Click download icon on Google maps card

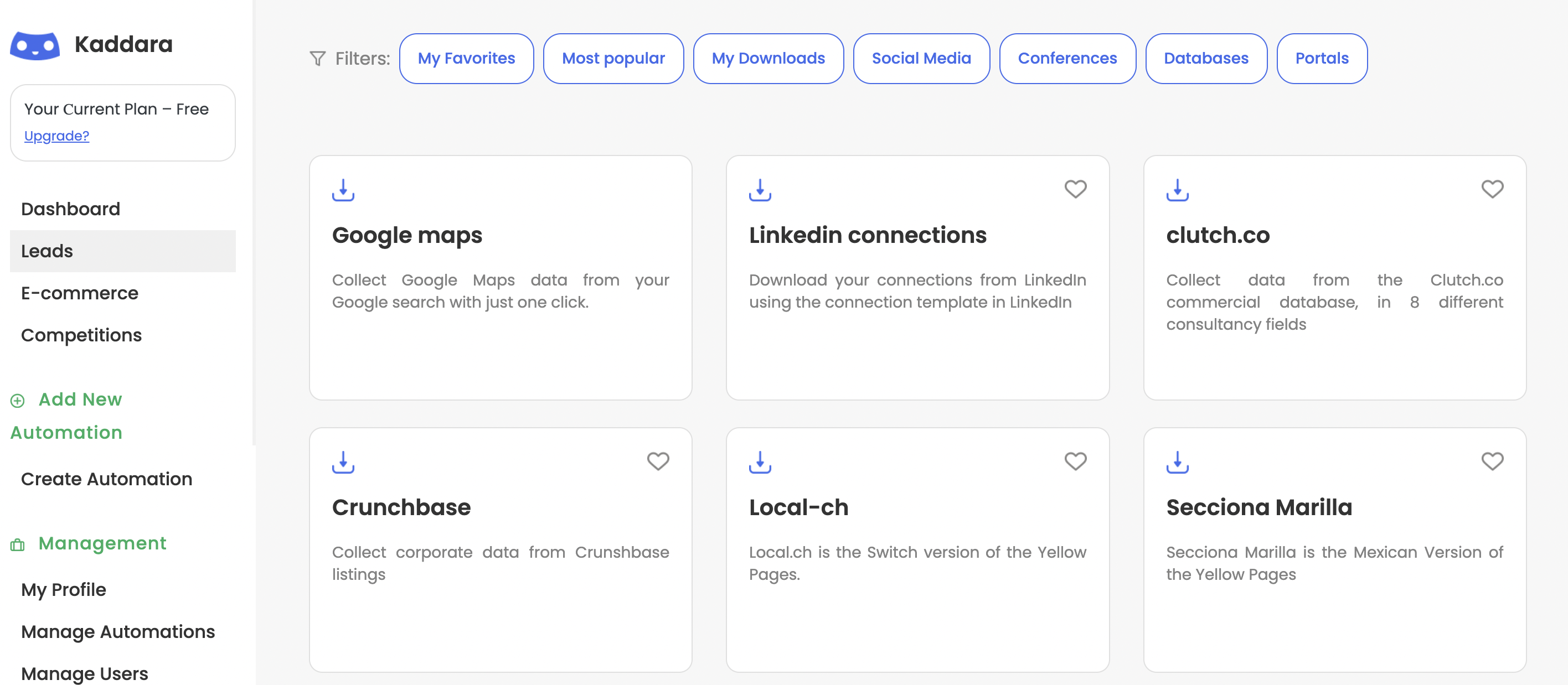pos(343,190)
